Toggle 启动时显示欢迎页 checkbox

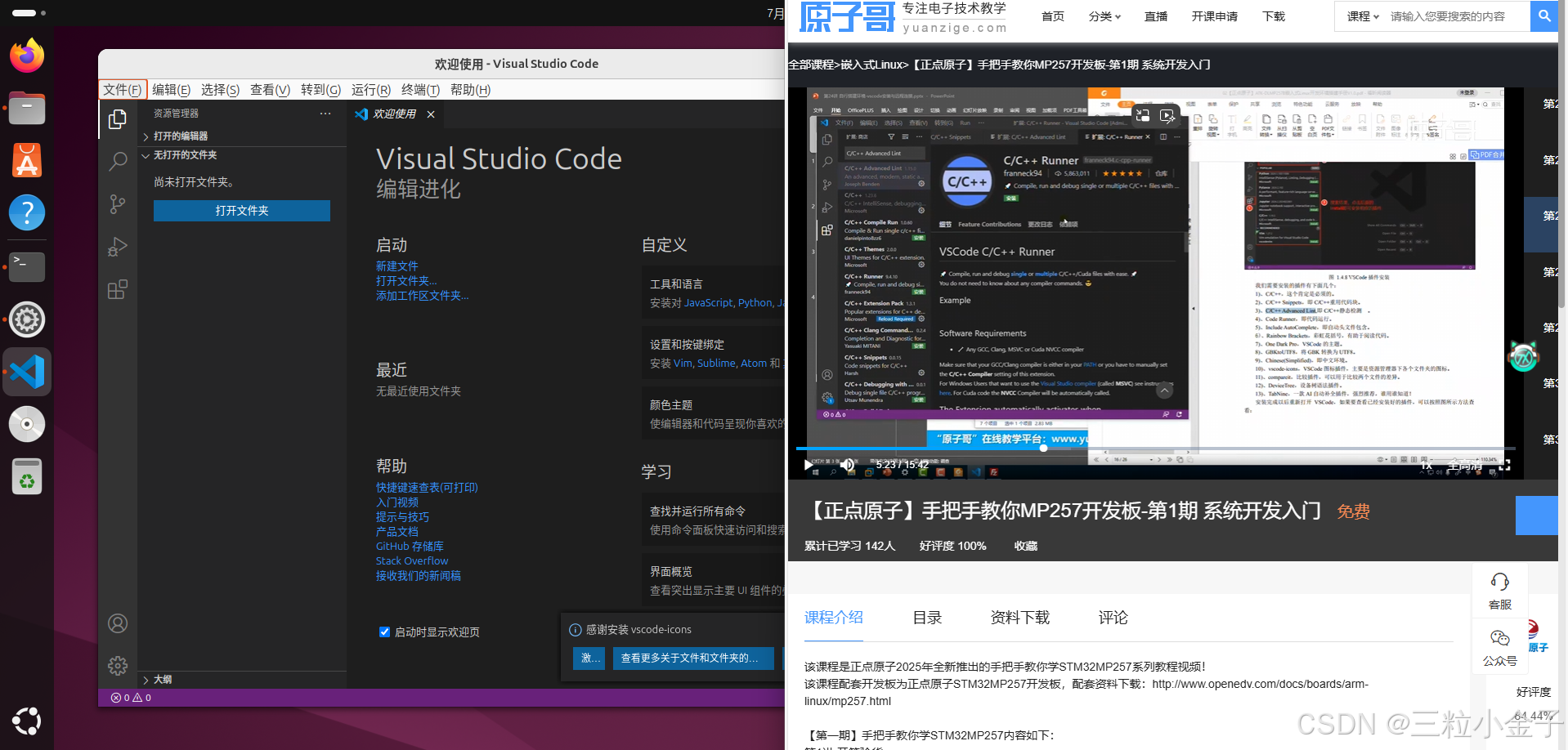pyautogui.click(x=384, y=632)
